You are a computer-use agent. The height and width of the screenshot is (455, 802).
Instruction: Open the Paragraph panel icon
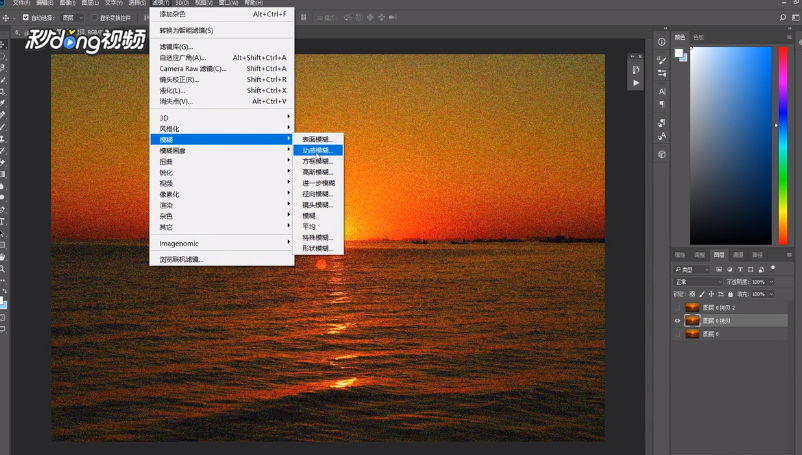662,104
